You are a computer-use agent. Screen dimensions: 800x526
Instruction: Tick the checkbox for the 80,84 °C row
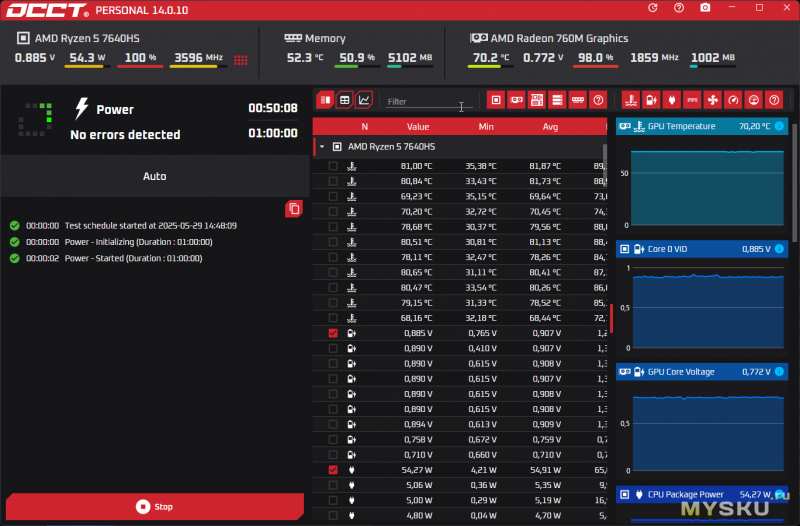tap(333, 181)
